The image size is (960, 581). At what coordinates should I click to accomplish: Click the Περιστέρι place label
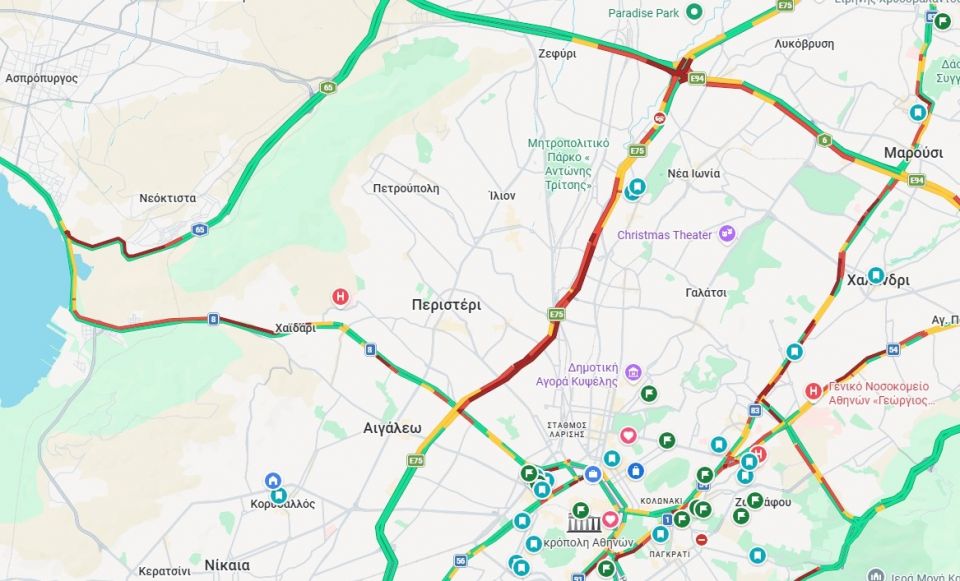pos(446,305)
